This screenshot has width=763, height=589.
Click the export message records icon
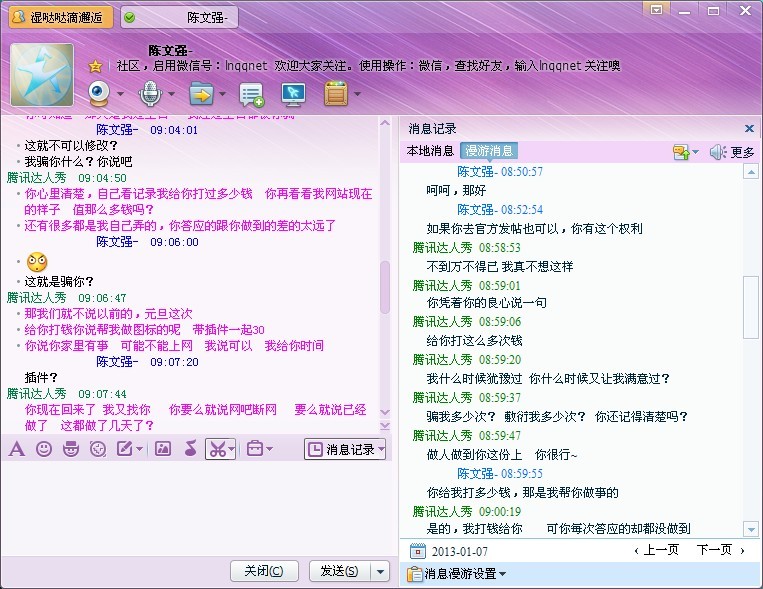click(681, 152)
